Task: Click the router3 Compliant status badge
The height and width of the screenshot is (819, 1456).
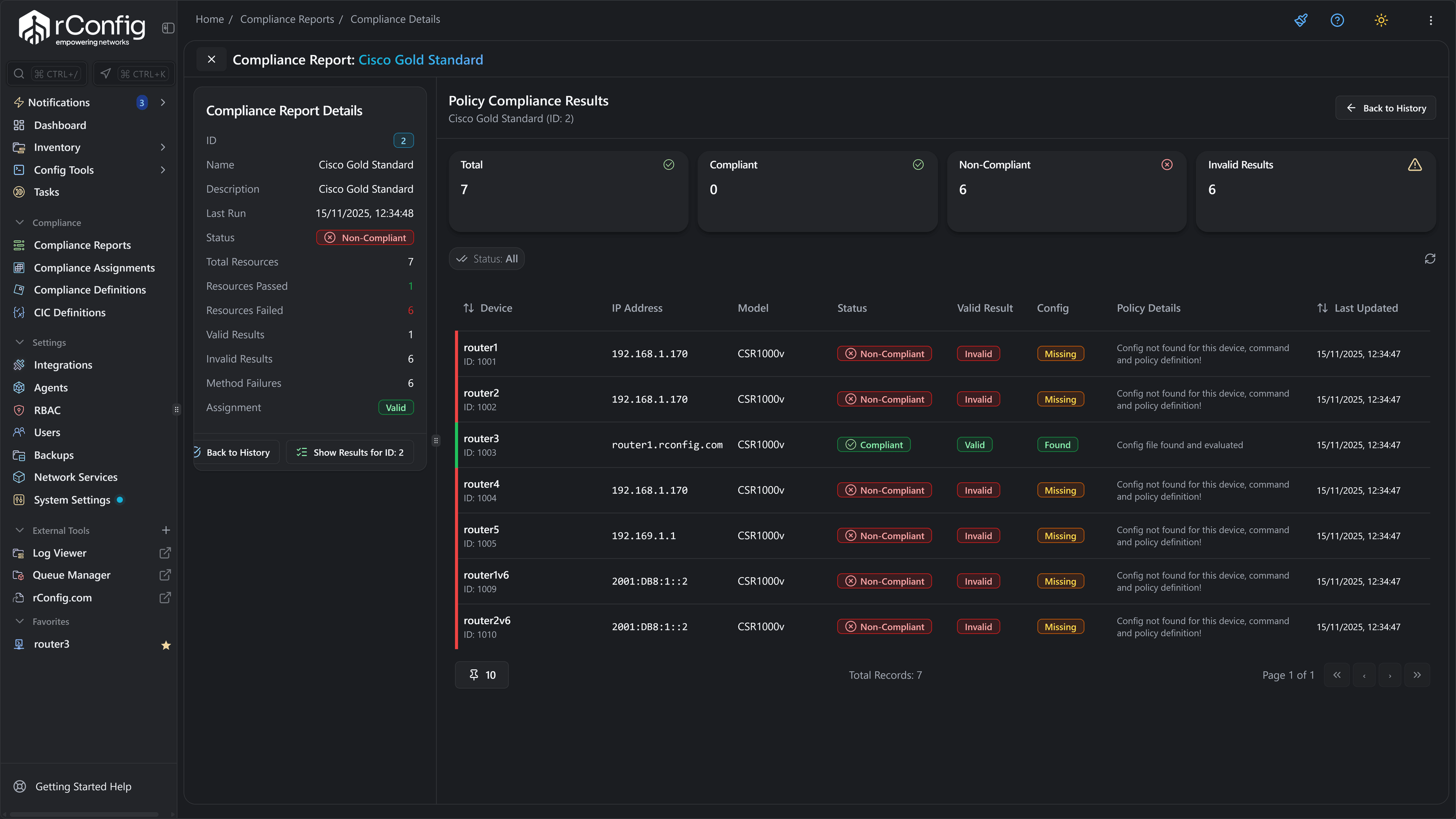Action: (874, 445)
